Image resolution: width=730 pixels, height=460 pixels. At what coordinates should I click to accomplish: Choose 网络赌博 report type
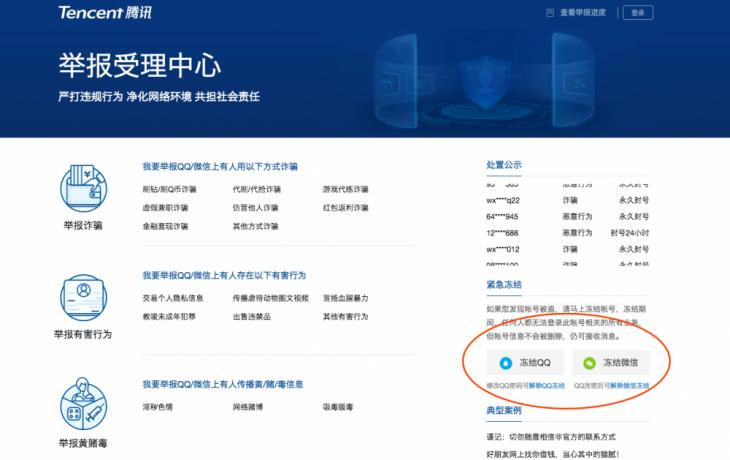coord(248,407)
